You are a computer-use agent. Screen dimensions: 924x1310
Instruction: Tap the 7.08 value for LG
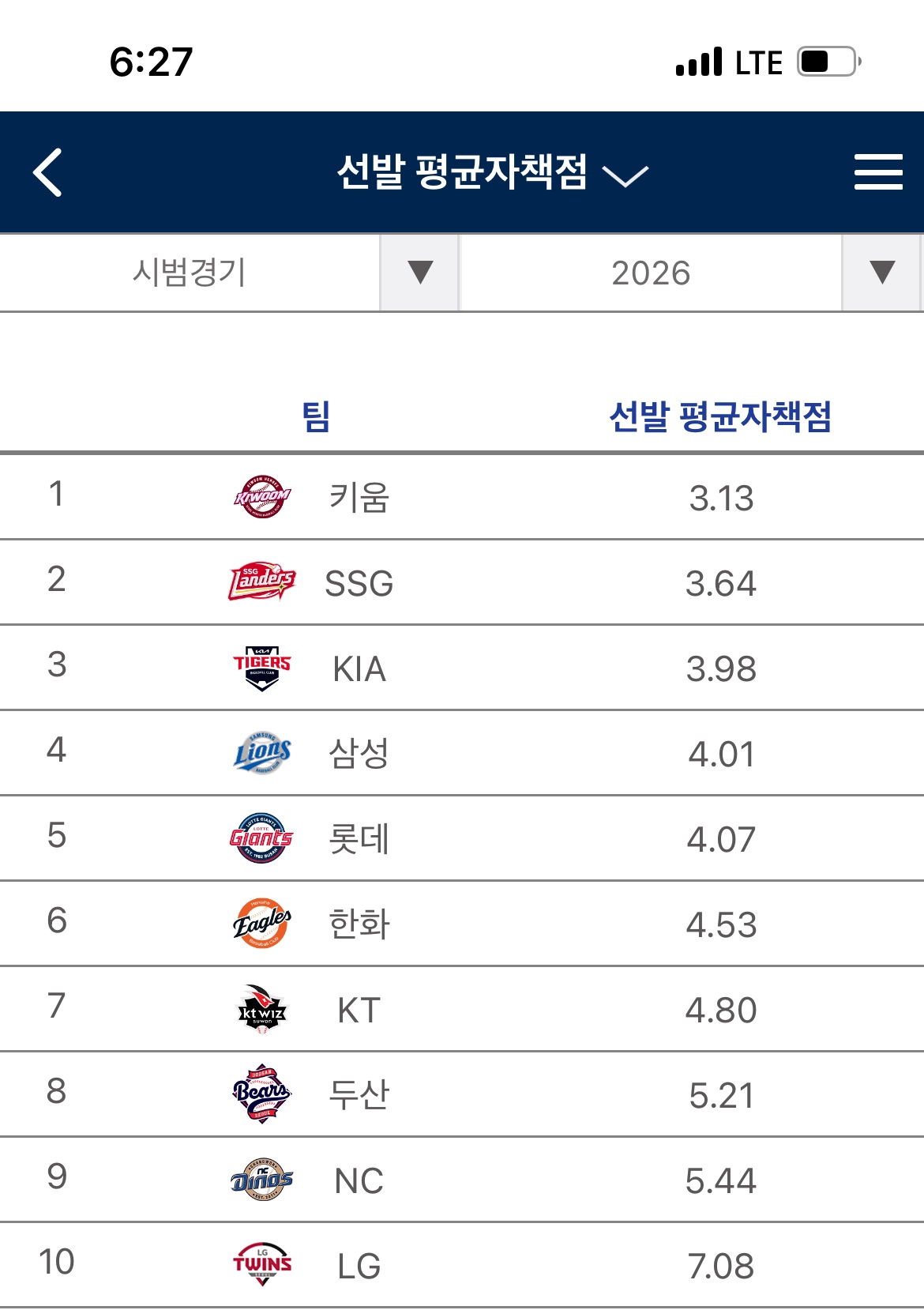pyautogui.click(x=720, y=1266)
